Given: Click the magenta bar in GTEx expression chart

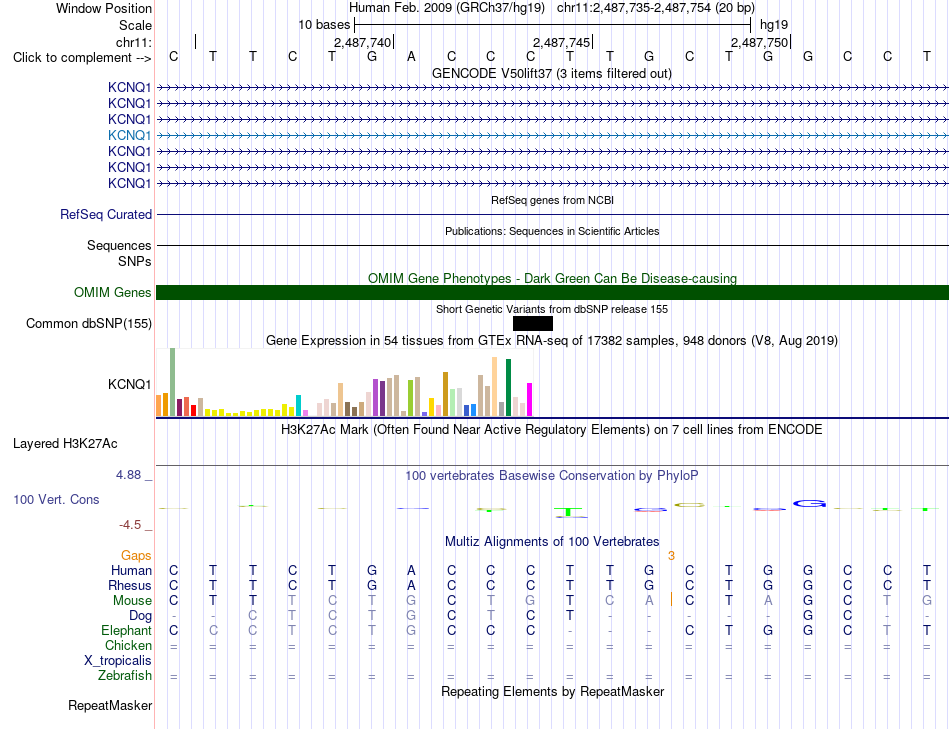Looking at the screenshot, I should 529,399.
